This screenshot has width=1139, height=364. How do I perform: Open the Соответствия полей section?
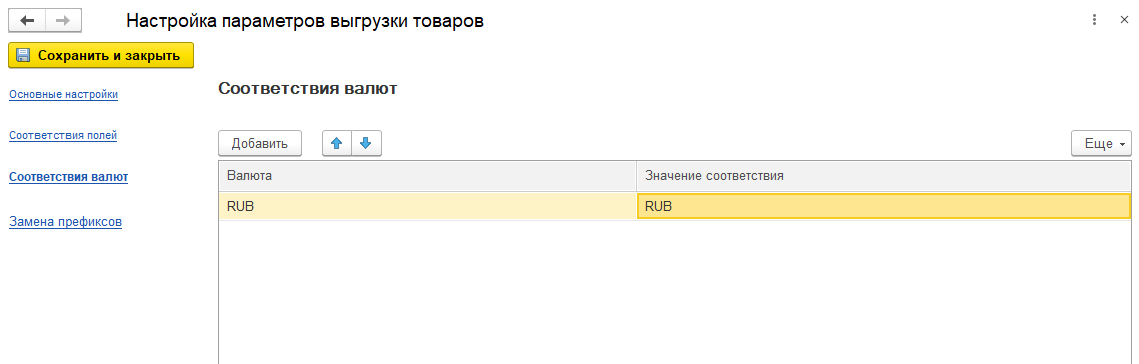coord(63,135)
